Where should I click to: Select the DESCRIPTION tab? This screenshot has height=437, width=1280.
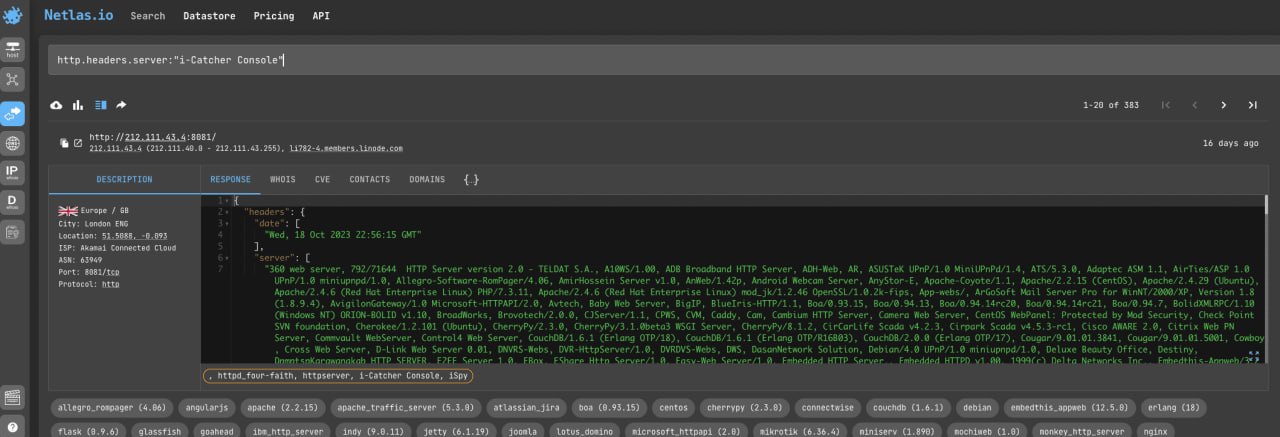[125, 180]
